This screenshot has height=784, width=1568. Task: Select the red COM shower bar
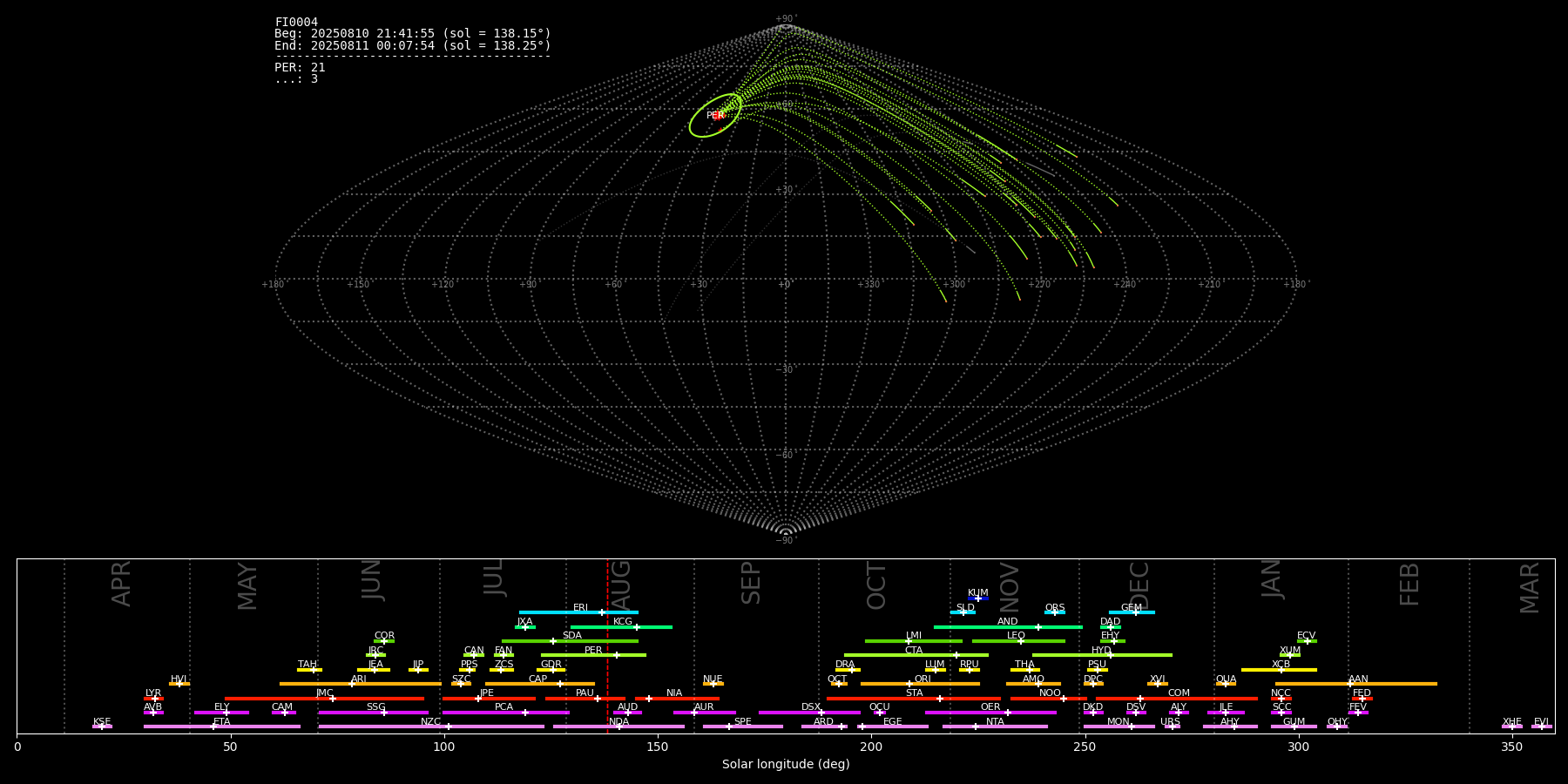pyautogui.click(x=1177, y=698)
